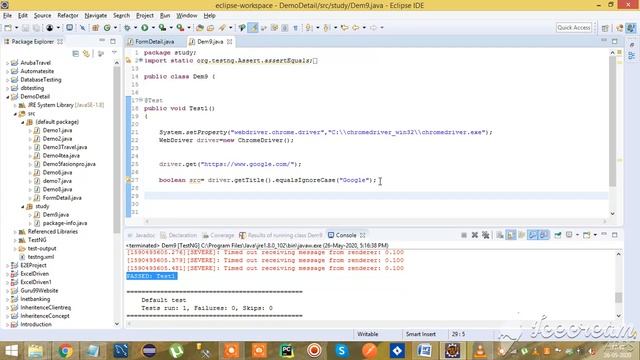640x360 pixels.
Task: Click Remove Launch console X icon
Action: [475, 235]
